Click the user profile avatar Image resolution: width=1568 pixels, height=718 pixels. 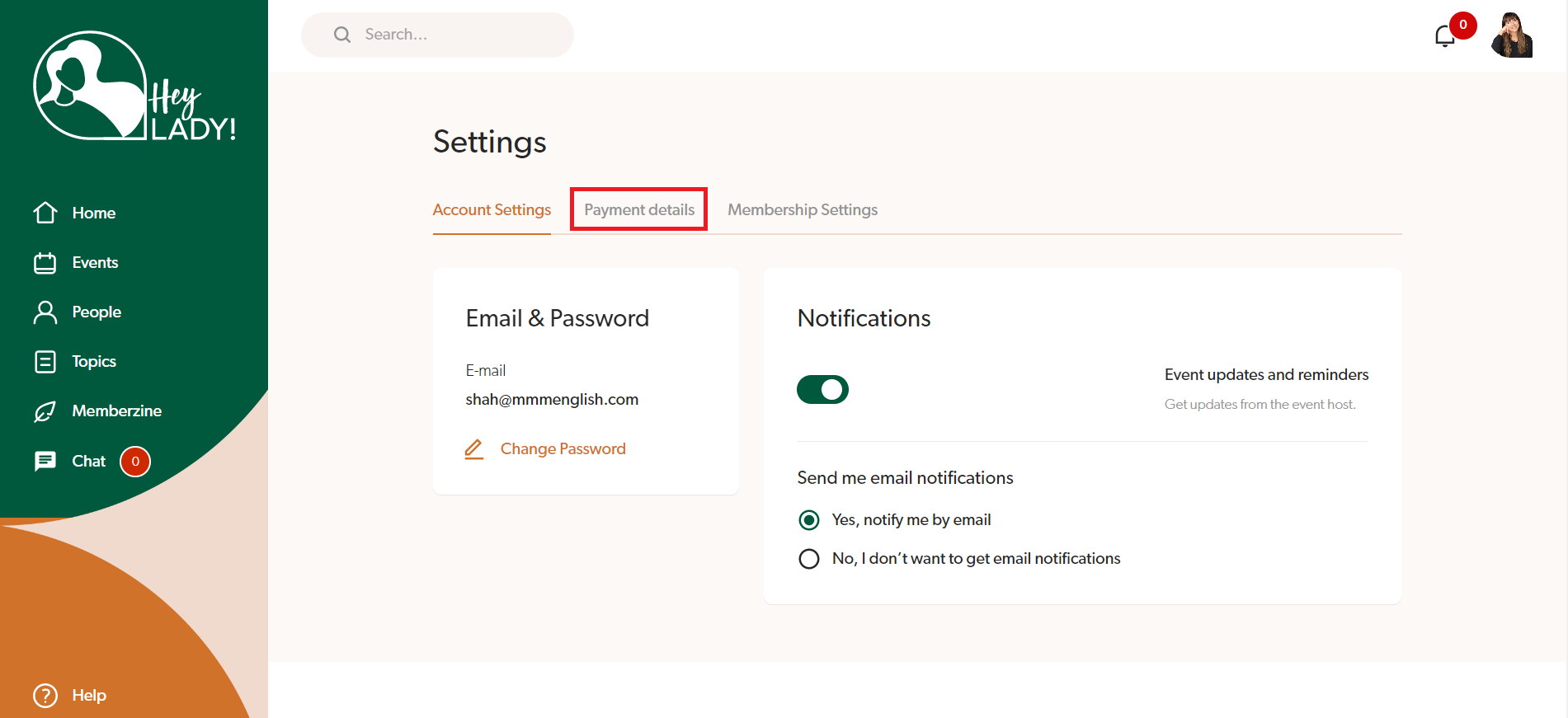tap(1512, 35)
